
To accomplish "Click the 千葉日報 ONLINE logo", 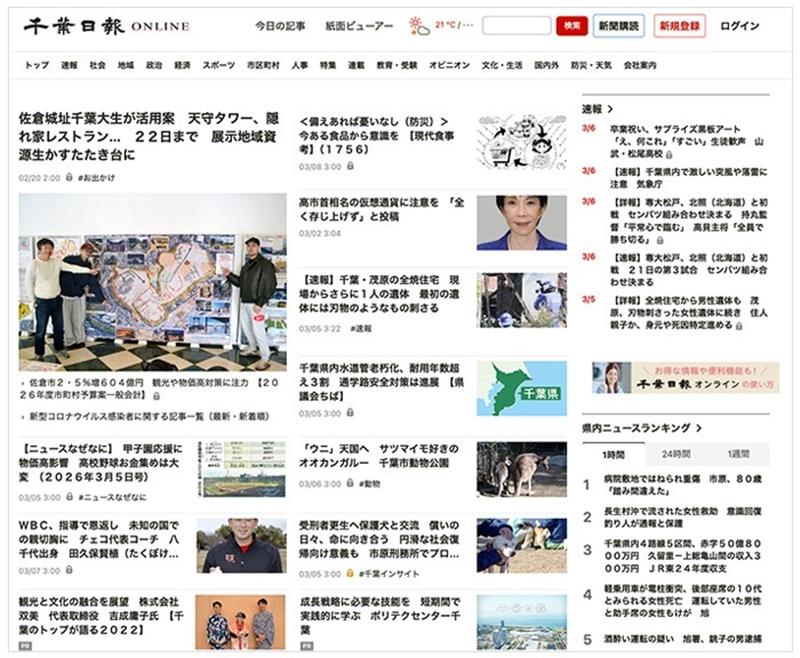I will coord(105,25).
